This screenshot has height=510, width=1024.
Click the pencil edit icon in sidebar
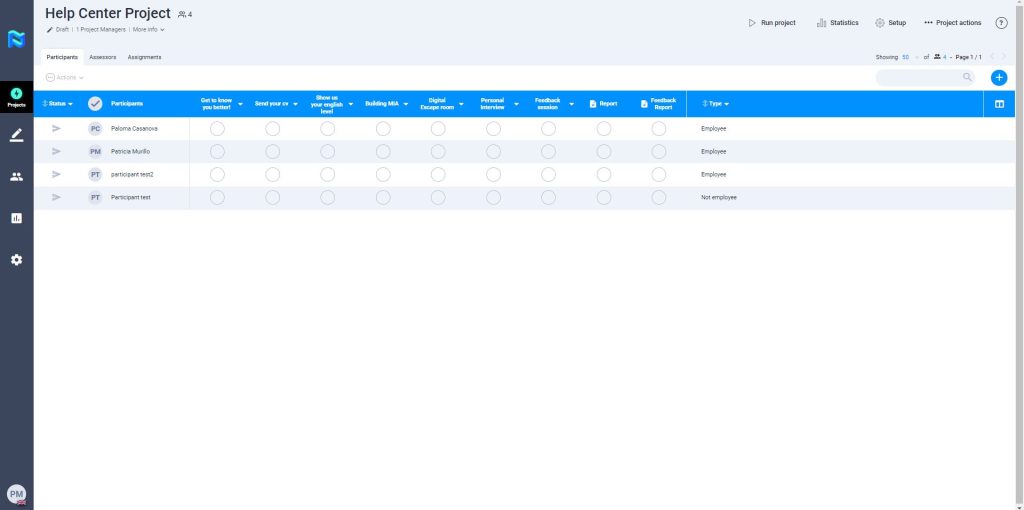[x=16, y=136]
